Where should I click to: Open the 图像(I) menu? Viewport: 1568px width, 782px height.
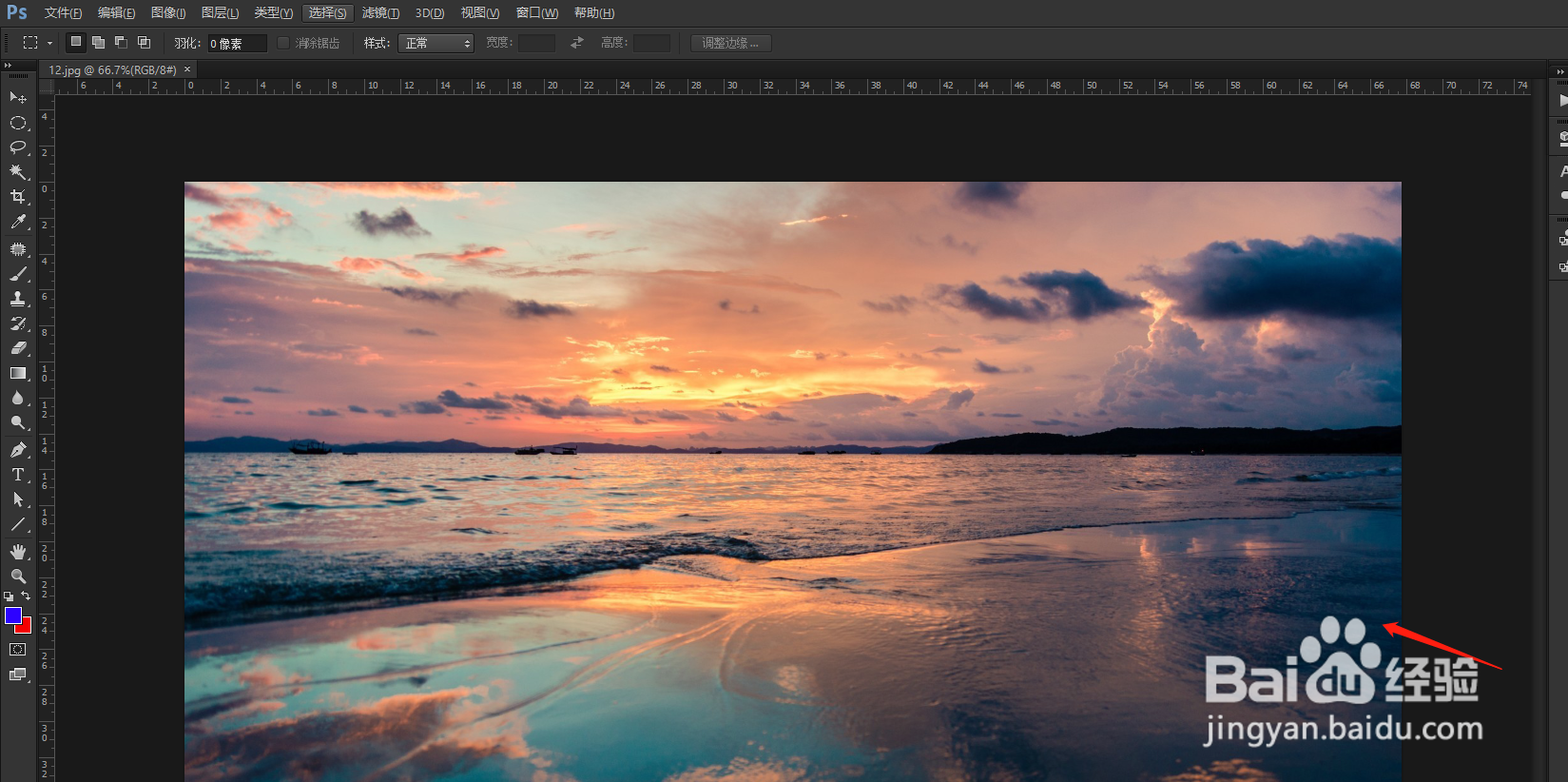point(168,13)
